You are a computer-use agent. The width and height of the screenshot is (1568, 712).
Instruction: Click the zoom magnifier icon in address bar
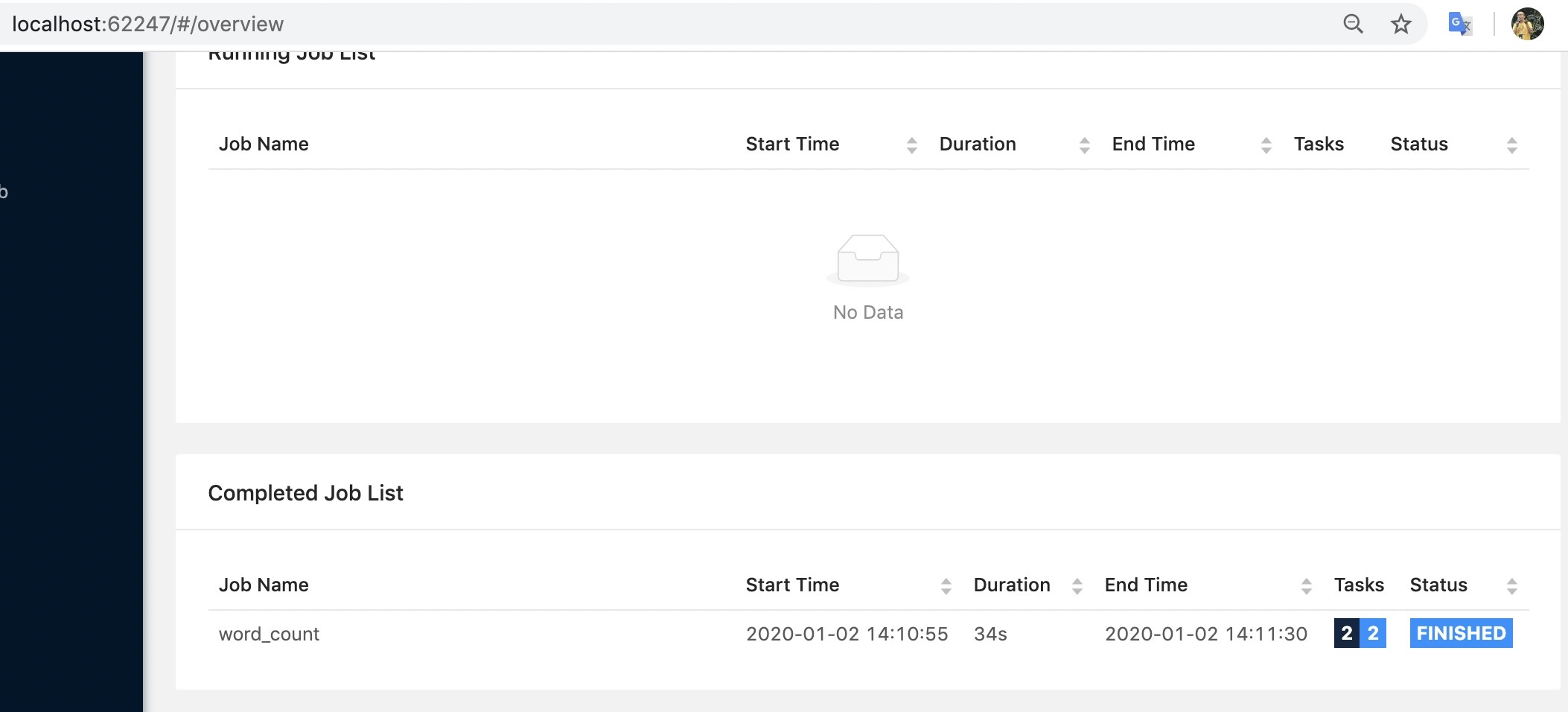1353,24
